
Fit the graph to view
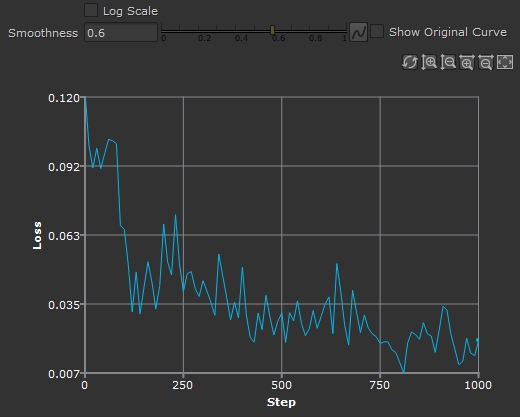(505, 62)
